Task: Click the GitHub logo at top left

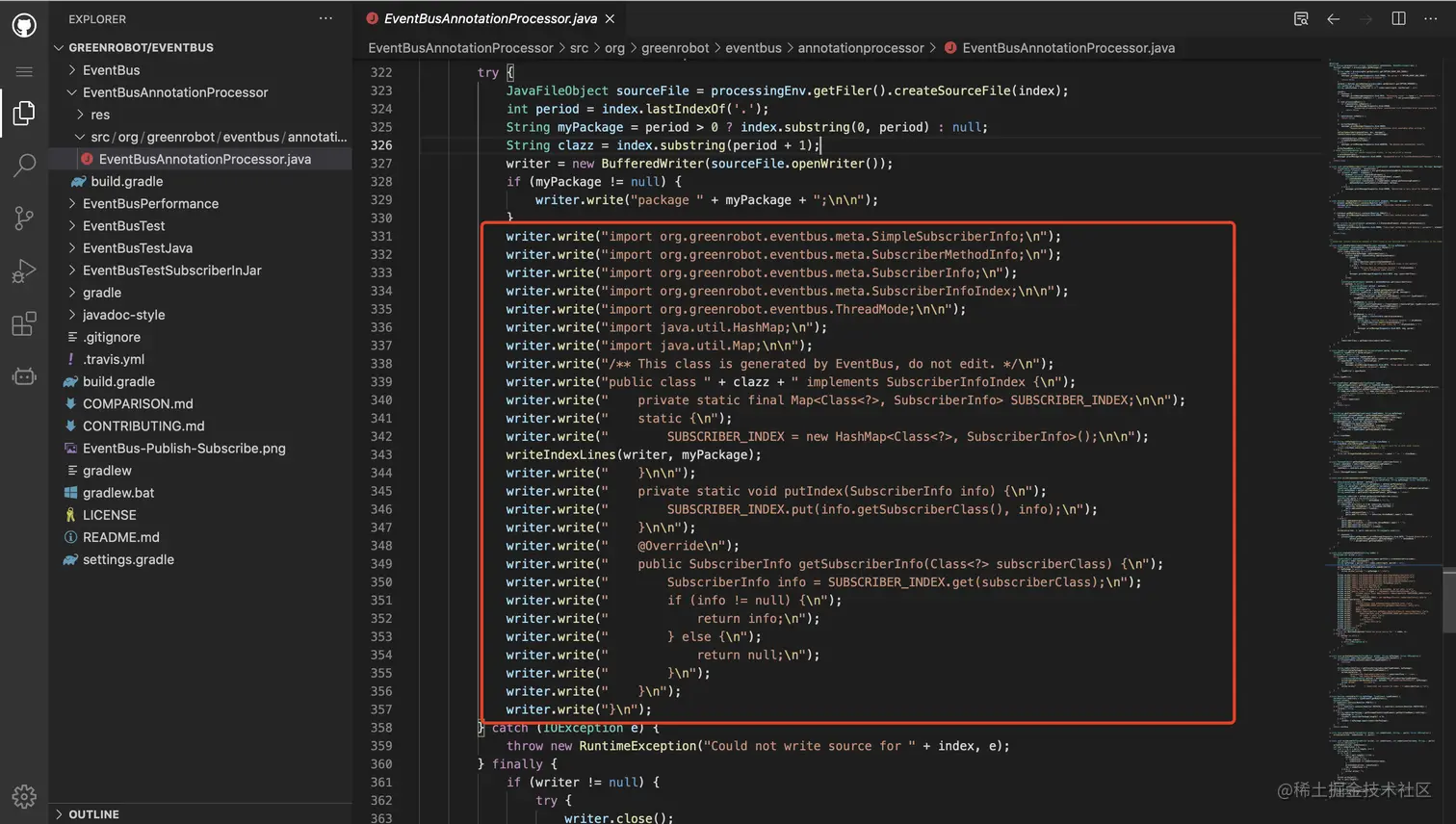Action: 23,24
